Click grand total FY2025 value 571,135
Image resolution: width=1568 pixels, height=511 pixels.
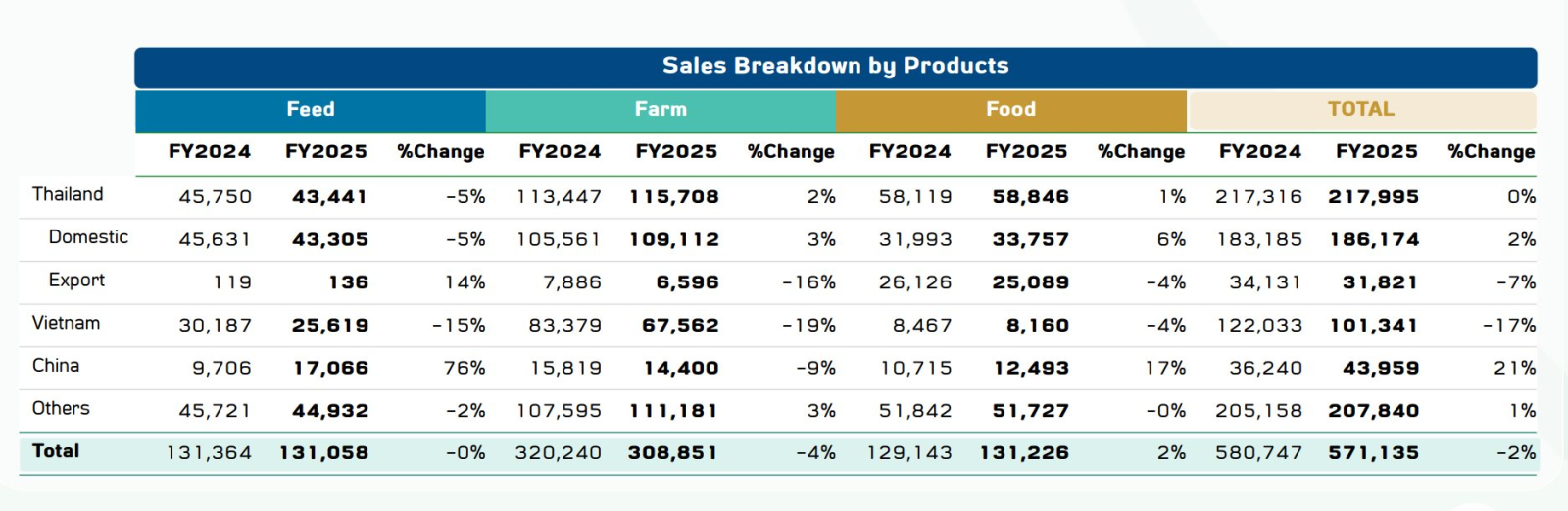click(1373, 453)
